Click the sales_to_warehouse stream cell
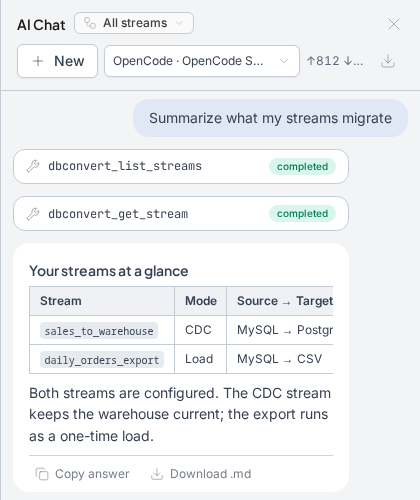This screenshot has height=500, width=420. pos(102,330)
